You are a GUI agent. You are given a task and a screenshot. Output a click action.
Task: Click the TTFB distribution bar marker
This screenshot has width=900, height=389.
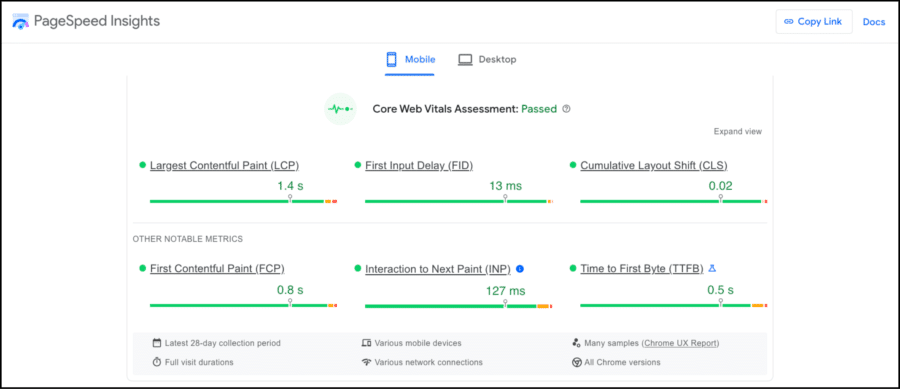pos(720,303)
